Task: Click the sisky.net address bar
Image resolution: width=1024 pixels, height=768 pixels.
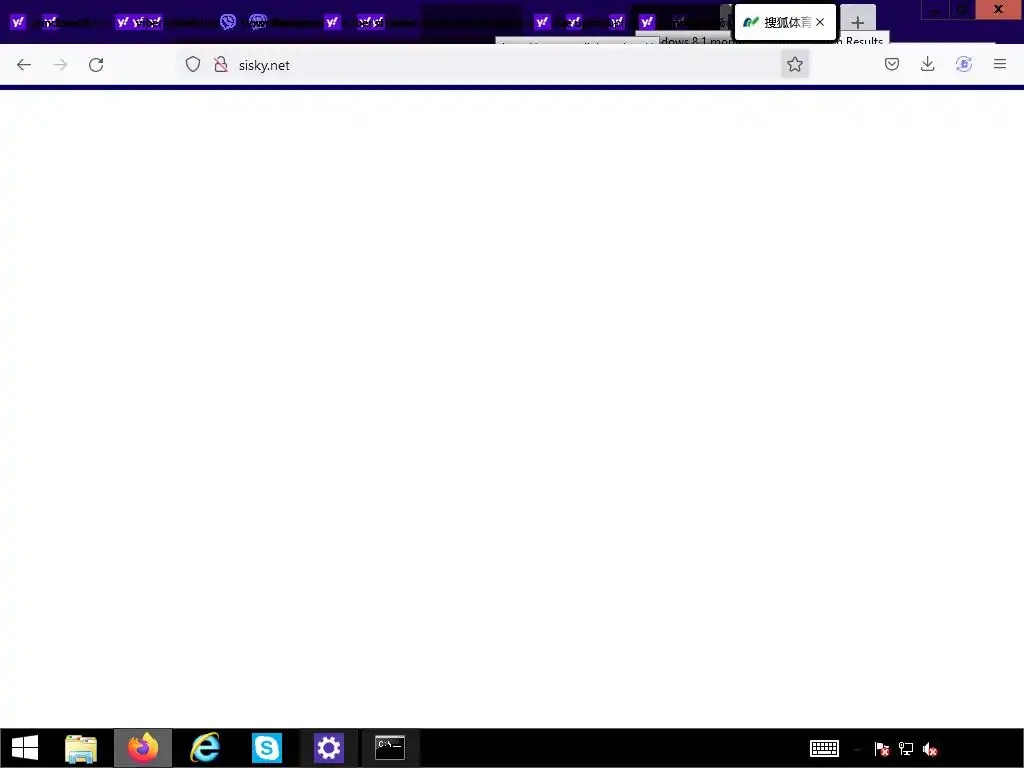Action: 496,65
